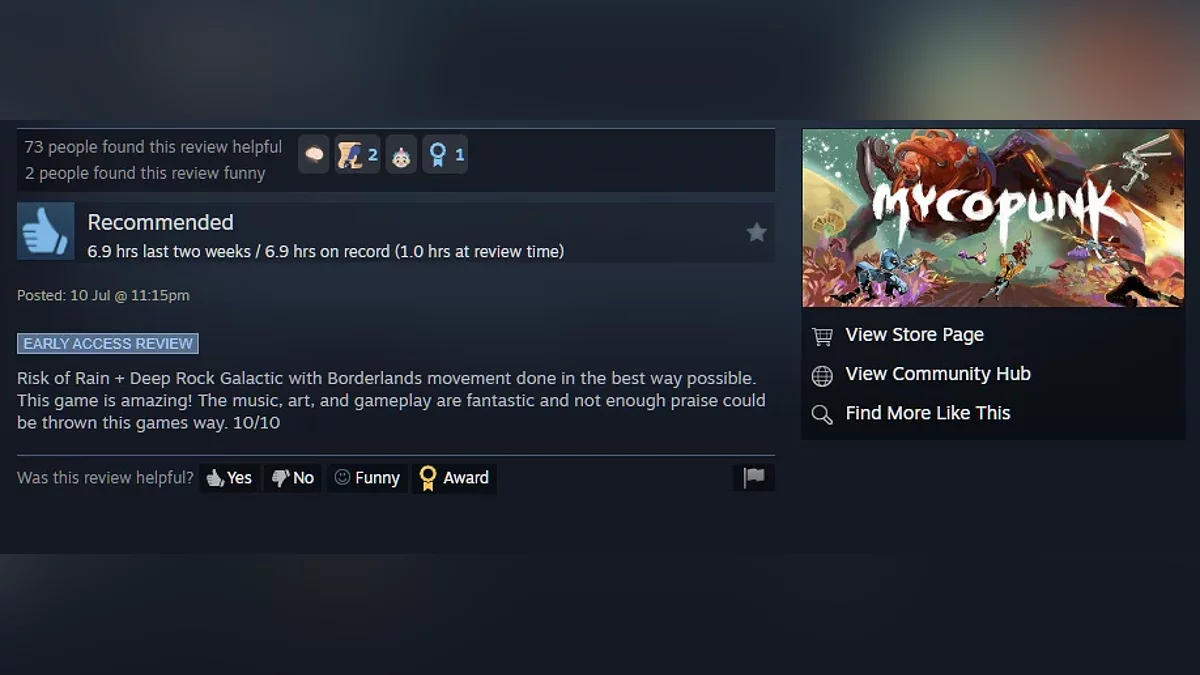Click the magnifying glass icon
This screenshot has height=675, width=1200.
point(822,414)
